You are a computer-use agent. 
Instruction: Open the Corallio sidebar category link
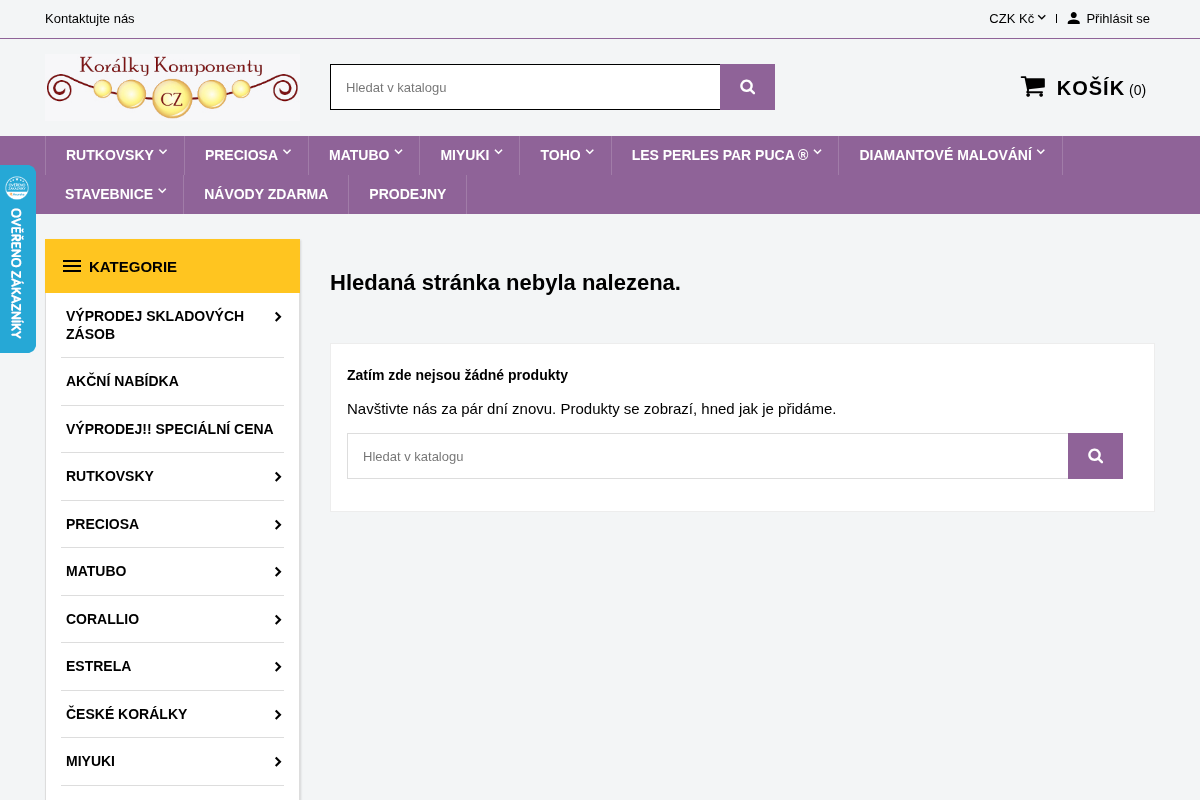[x=102, y=619]
